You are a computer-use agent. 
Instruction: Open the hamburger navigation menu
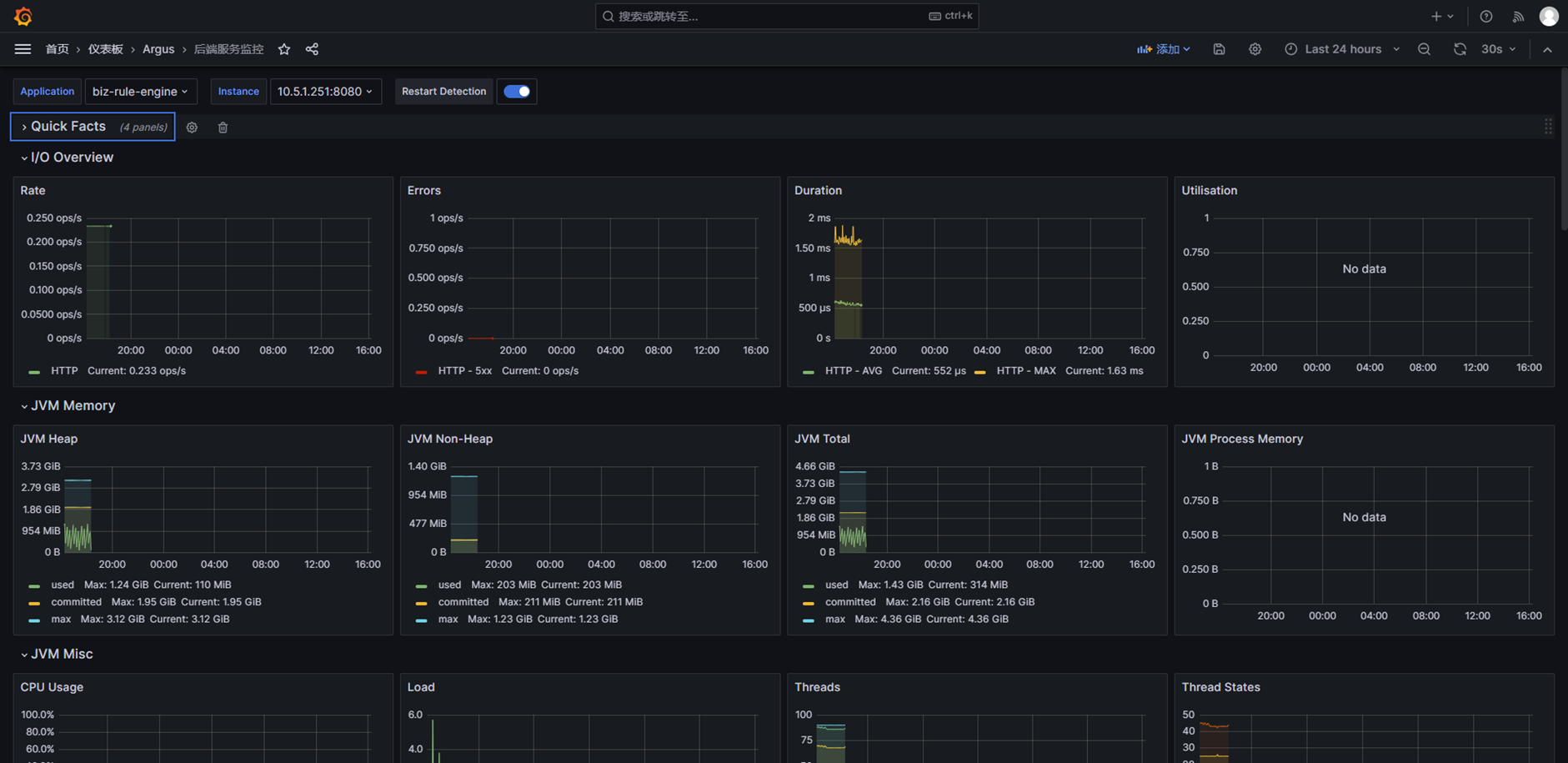23,49
